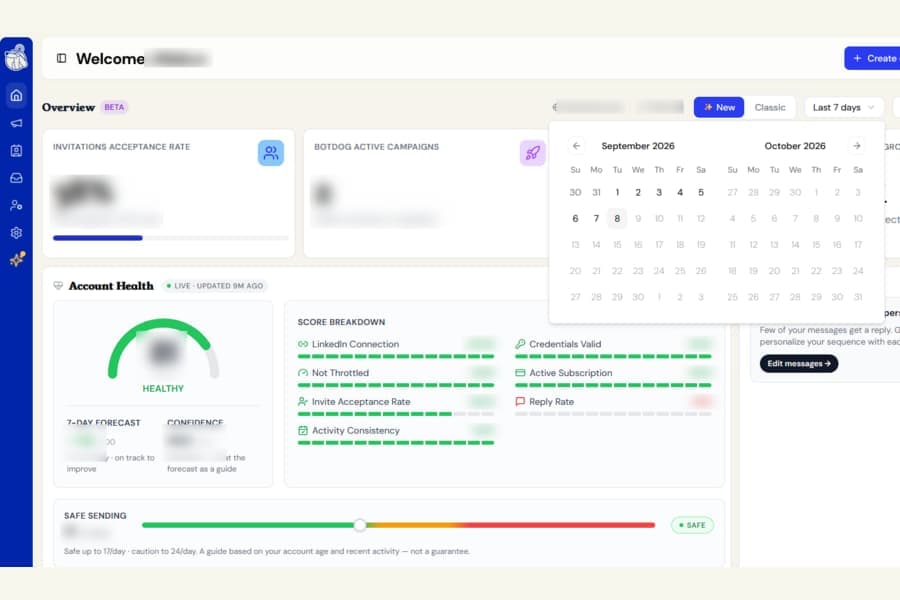Screen dimensions: 900x600
Task: Select September 3 in calendar
Action: click(x=659, y=192)
